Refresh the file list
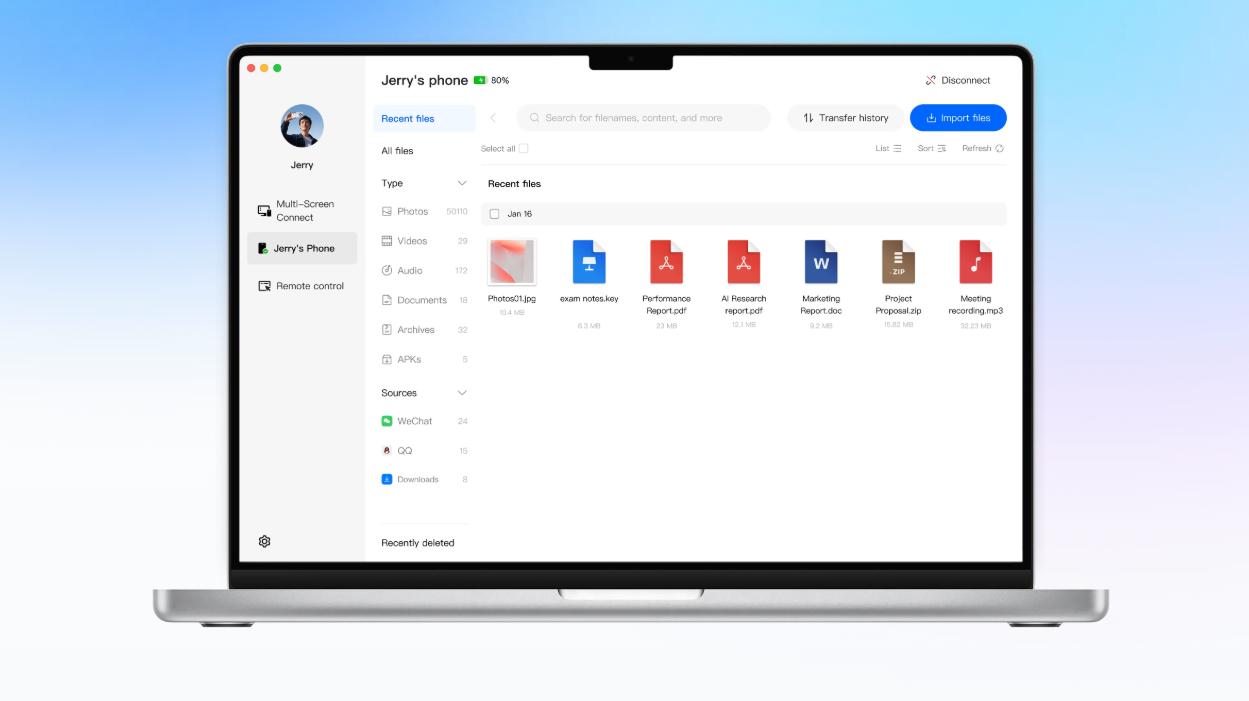Screen dimensions: 1249x701 (983, 149)
